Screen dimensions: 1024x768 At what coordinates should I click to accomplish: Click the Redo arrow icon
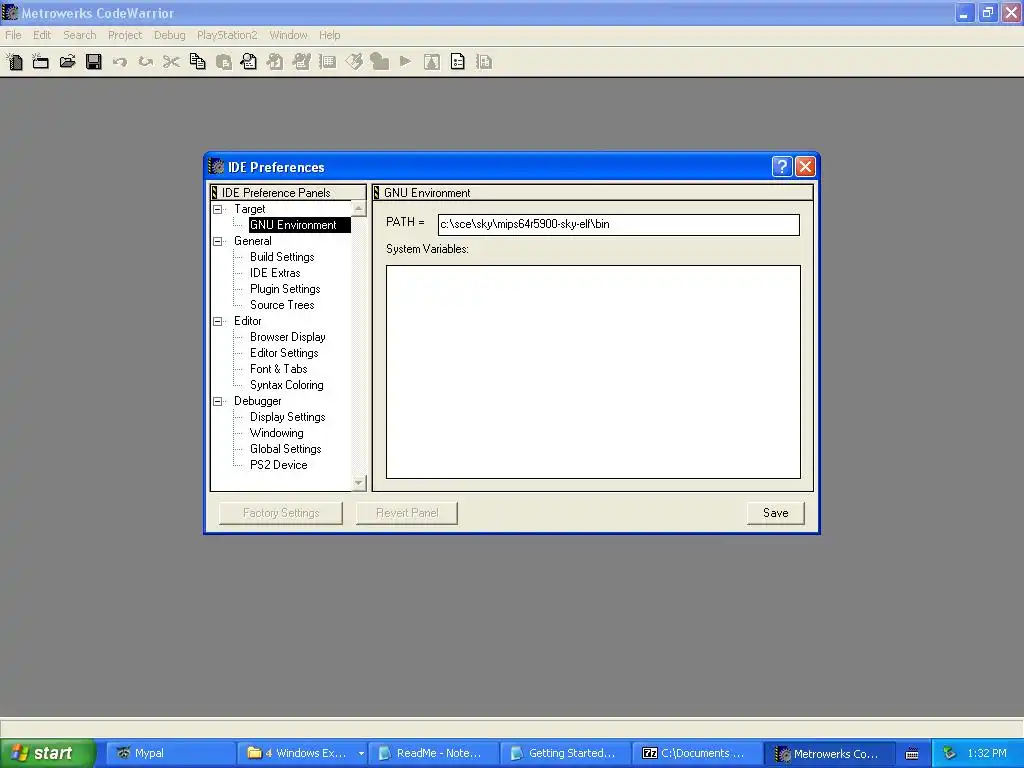146,62
